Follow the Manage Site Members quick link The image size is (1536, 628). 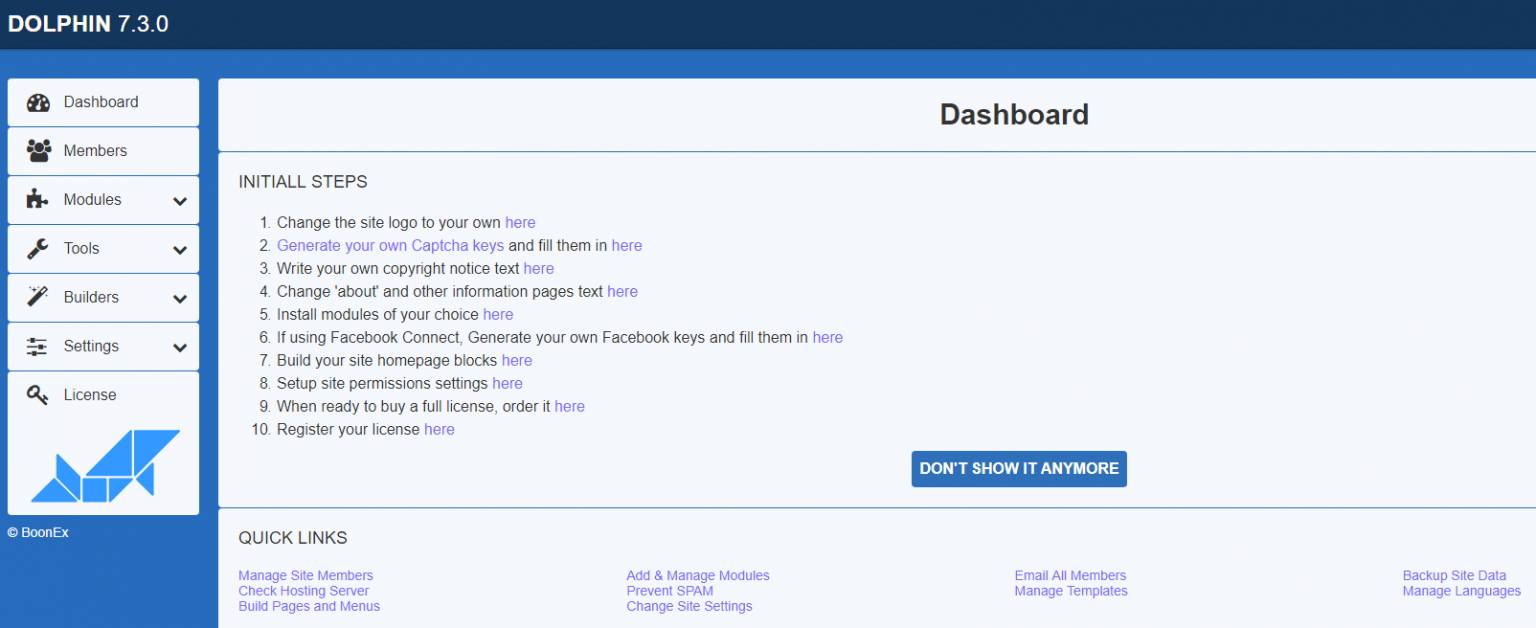[x=305, y=575]
